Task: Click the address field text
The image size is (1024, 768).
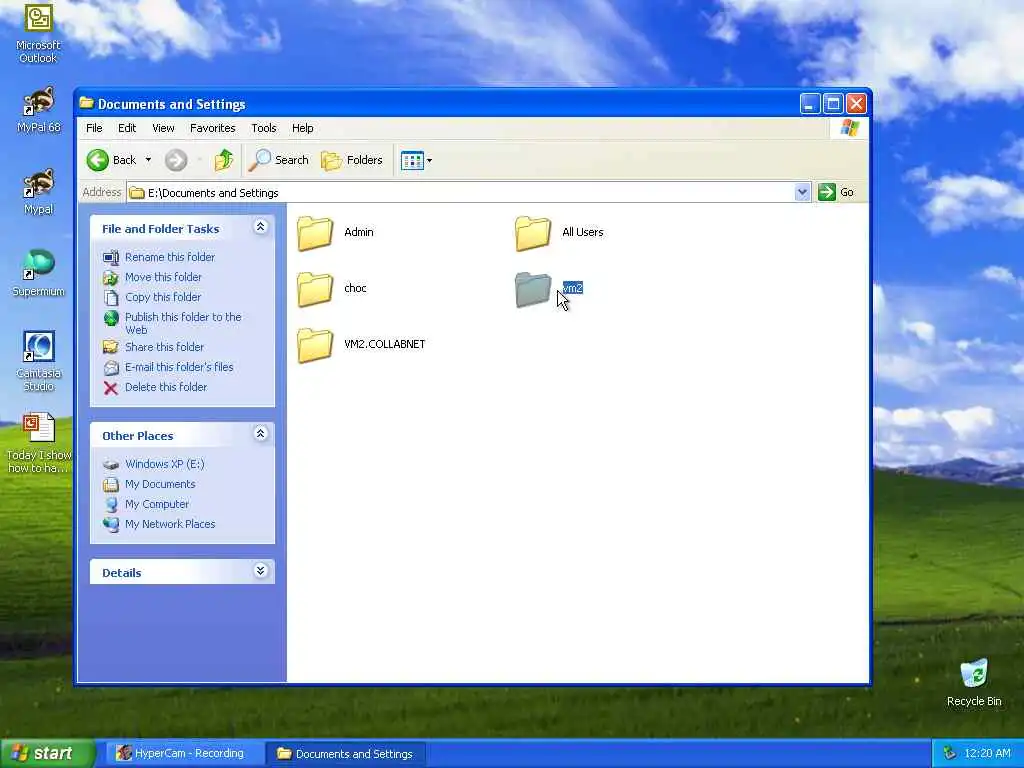Action: point(213,193)
